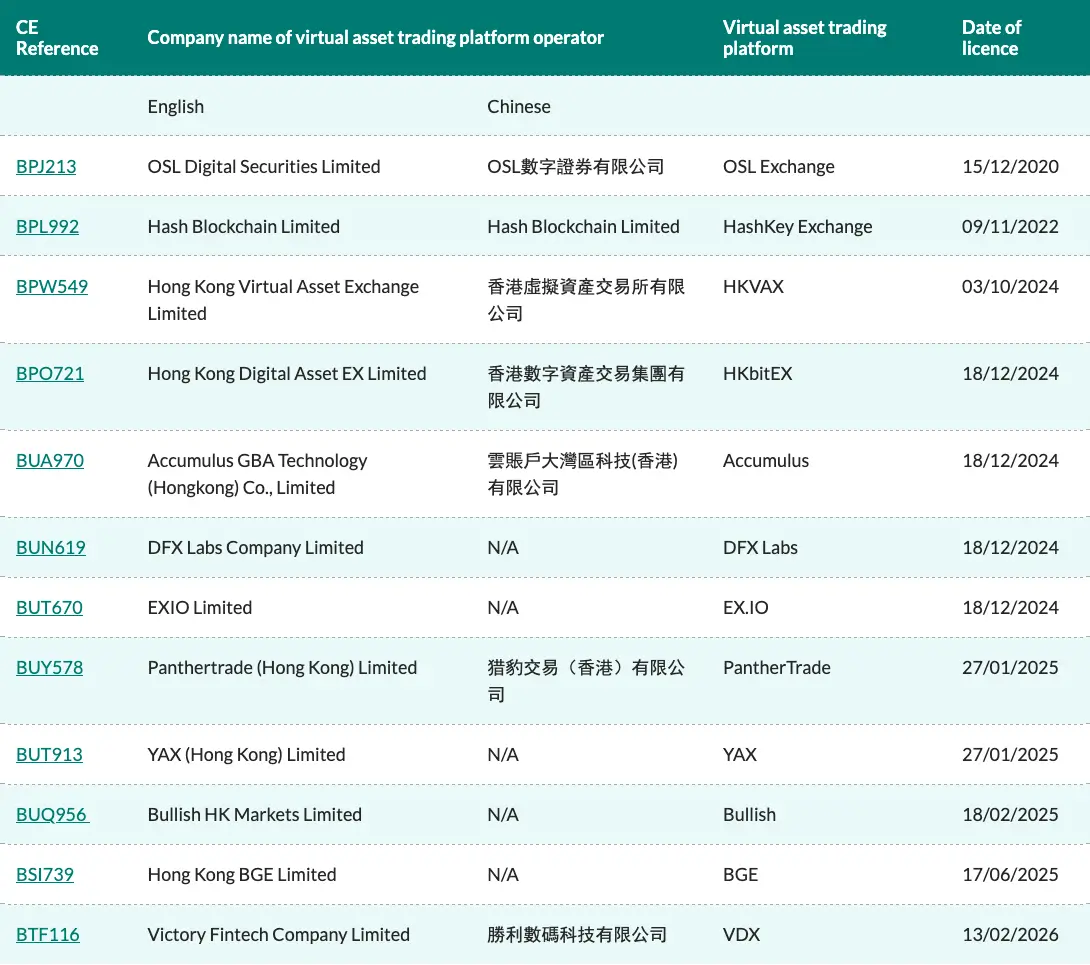Select the date '03/10/2024'
Screen dimensions: 1090x965
(1010, 286)
